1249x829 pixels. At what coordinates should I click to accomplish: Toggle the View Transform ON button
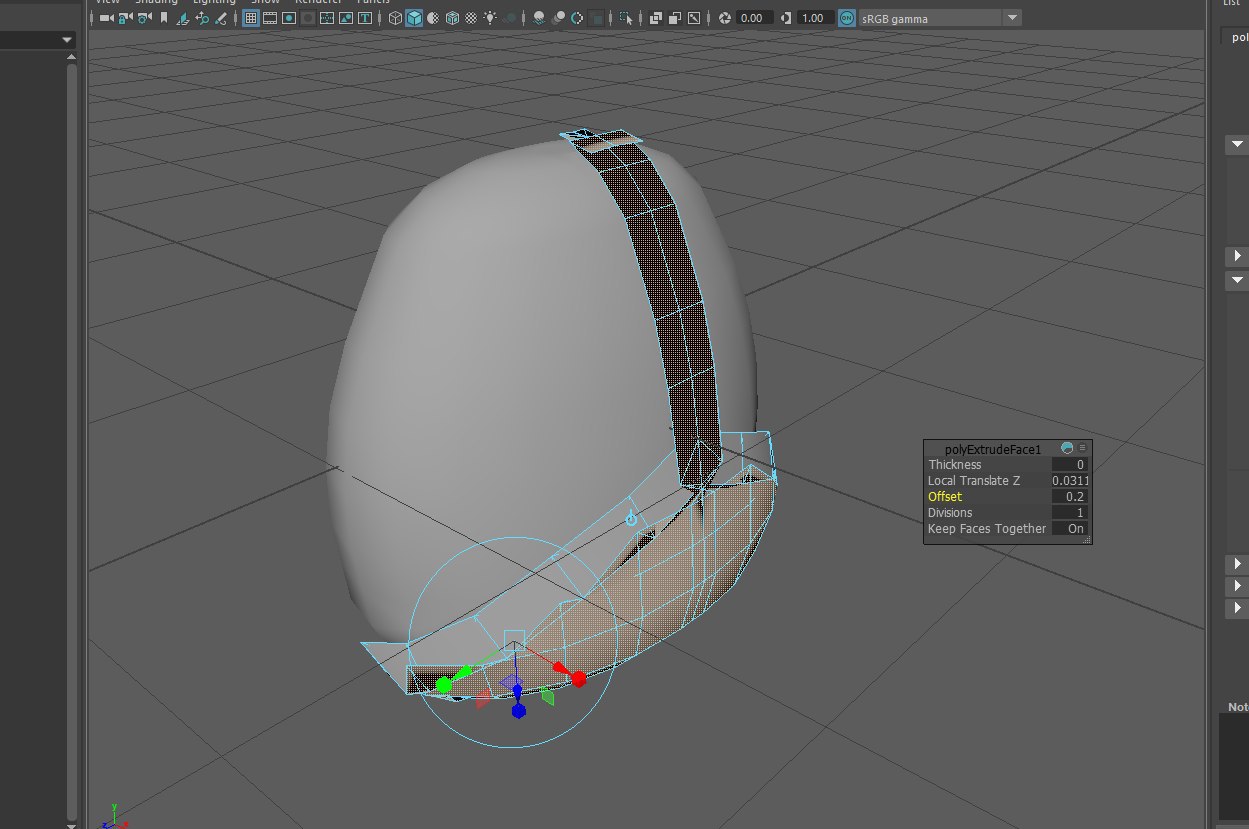(847, 18)
